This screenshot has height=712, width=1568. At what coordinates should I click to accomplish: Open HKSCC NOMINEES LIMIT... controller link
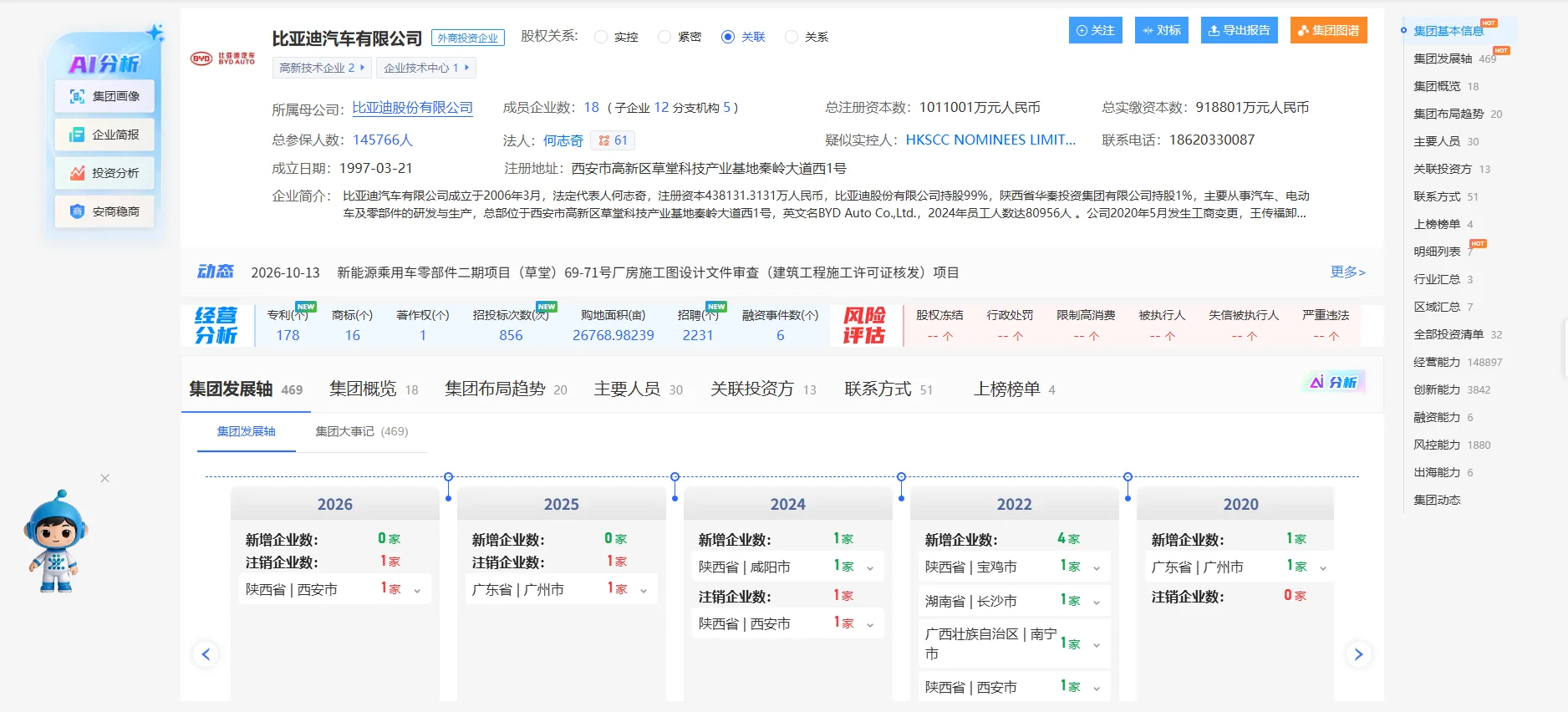click(990, 140)
